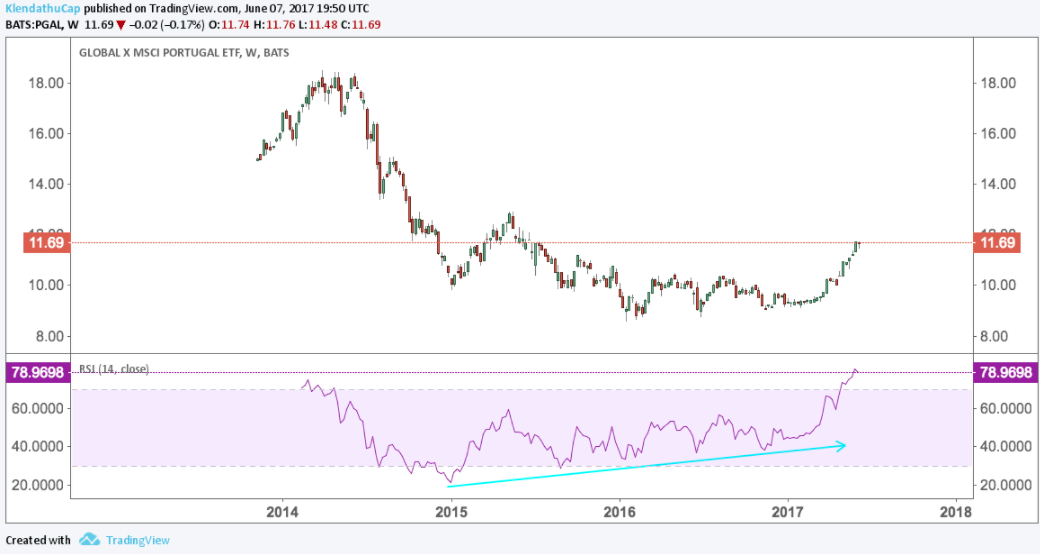Click the cyan trend line arrowhead
Viewport: 1040px width, 554px height.
click(842, 445)
